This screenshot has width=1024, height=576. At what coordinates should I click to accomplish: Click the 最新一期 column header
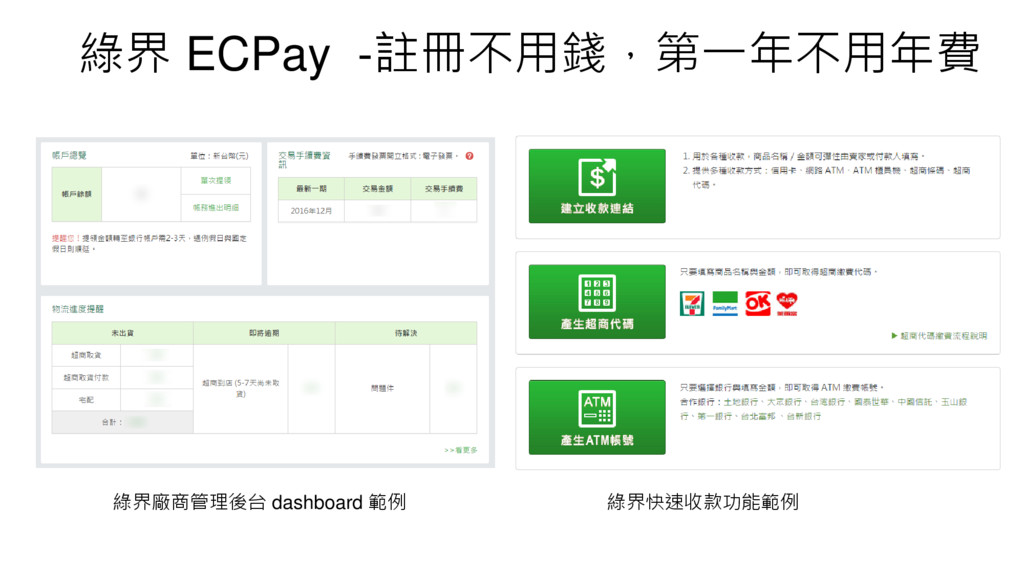pyautogui.click(x=312, y=189)
